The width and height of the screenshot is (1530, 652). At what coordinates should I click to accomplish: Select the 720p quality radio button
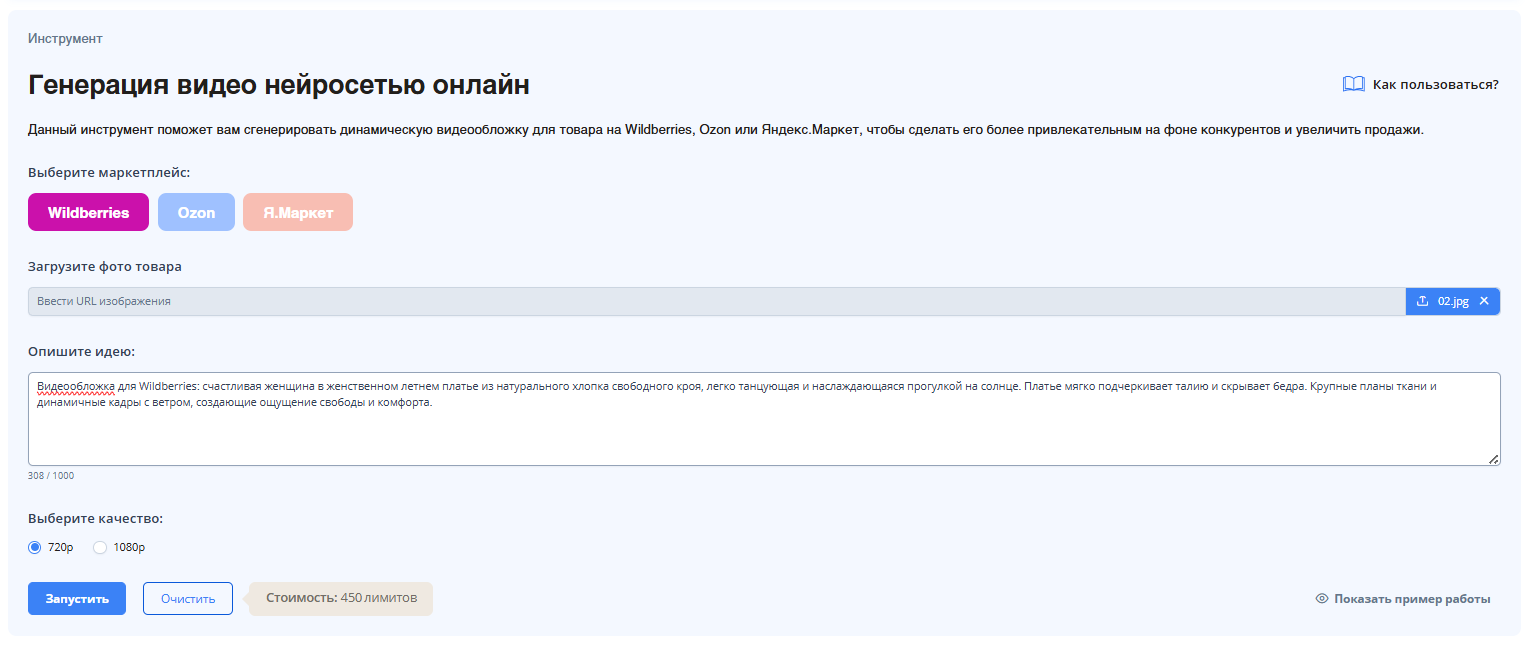pos(35,547)
